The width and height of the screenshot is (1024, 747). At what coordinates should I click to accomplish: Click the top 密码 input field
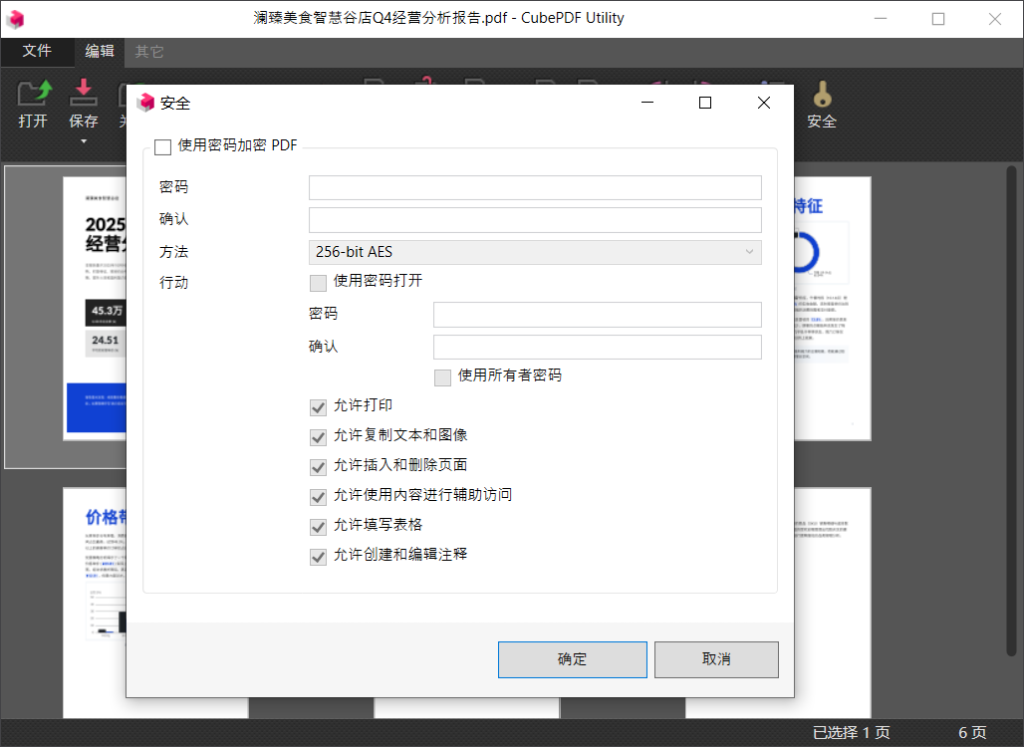(535, 188)
